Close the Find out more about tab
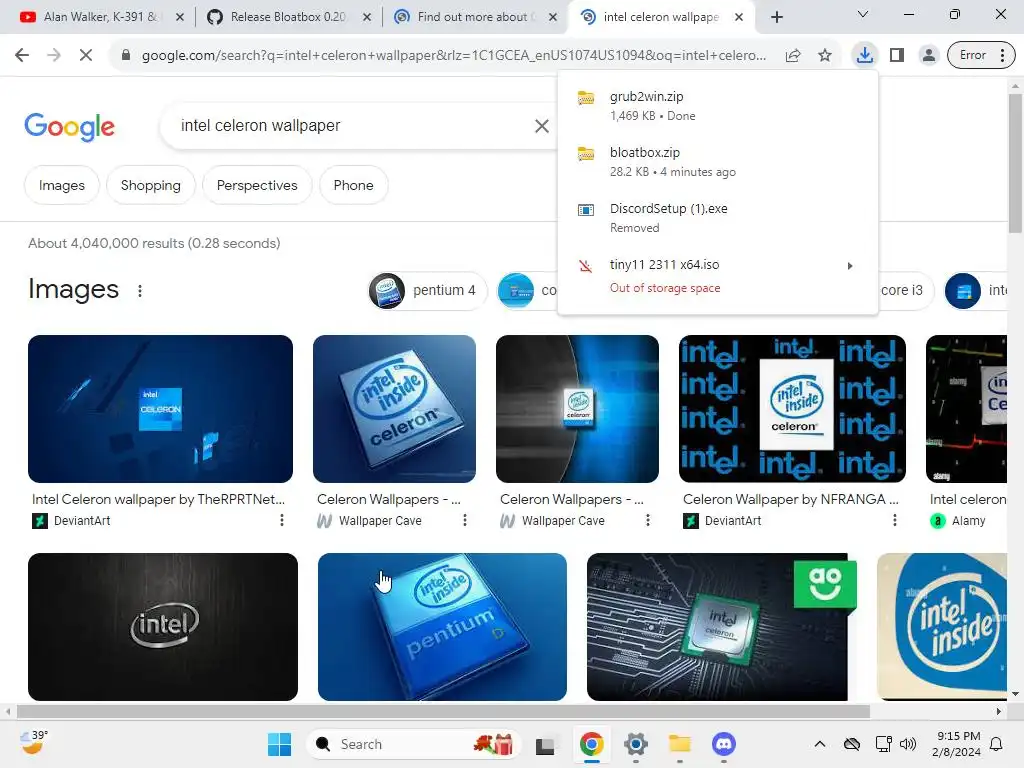The image size is (1024, 768). [553, 17]
